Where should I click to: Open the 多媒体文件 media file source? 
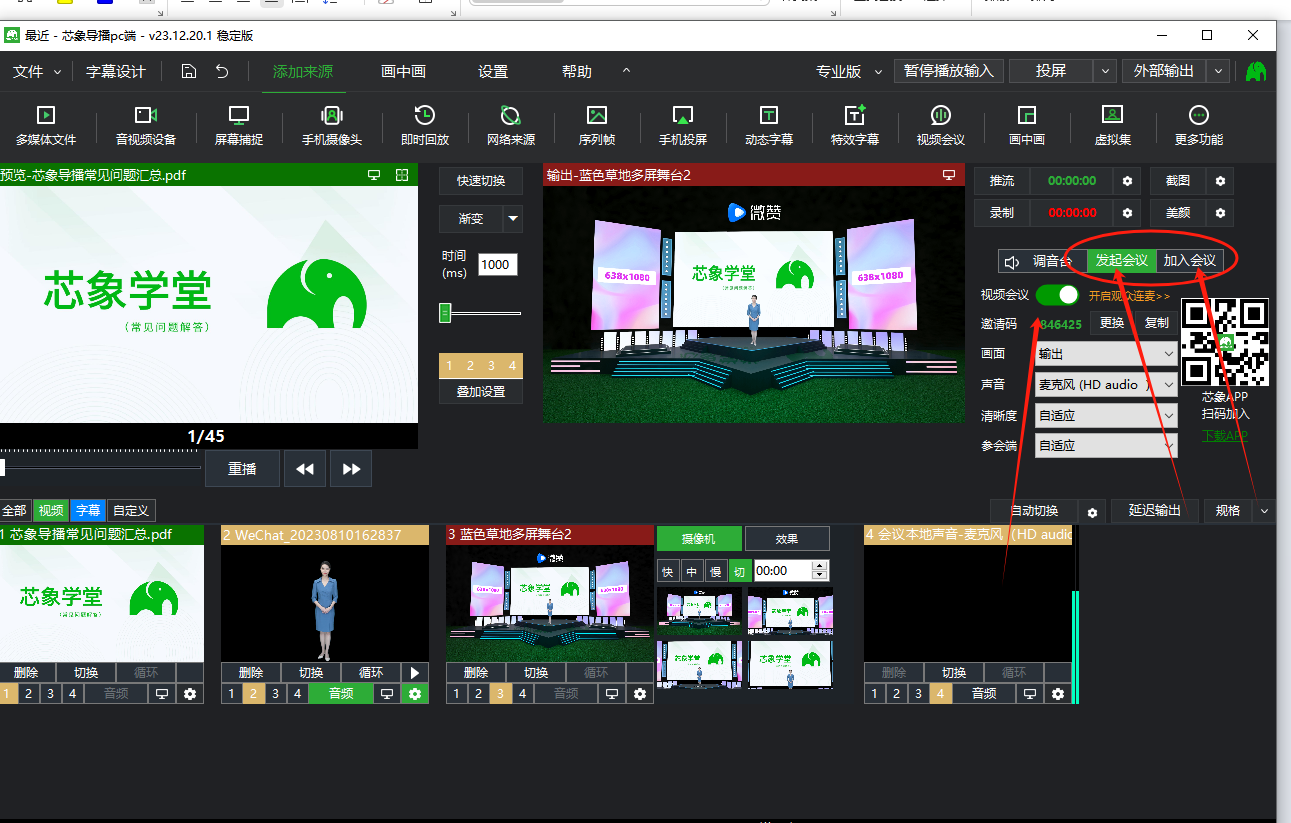[x=46, y=125]
